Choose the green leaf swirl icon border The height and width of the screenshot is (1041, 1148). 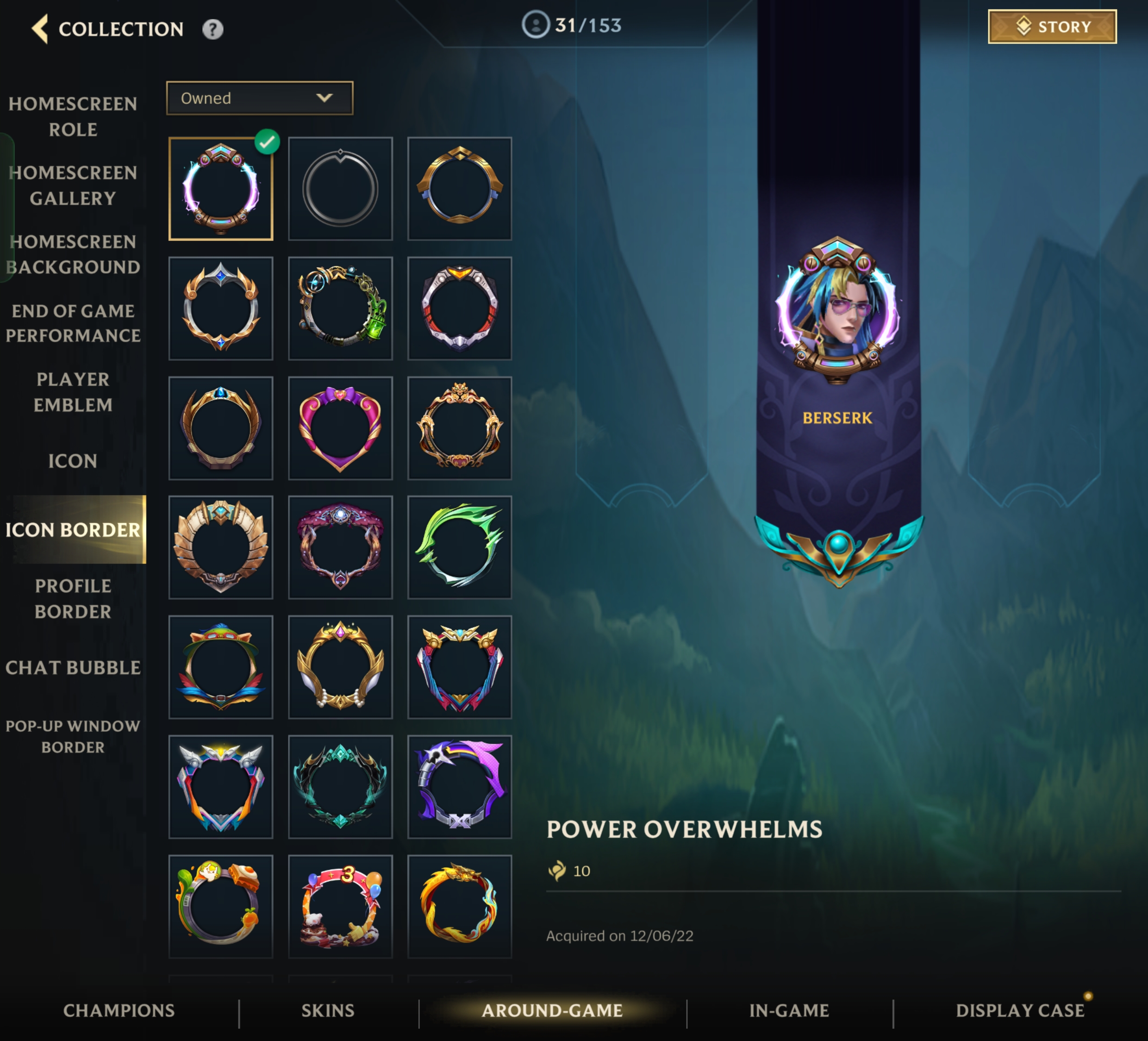[460, 547]
